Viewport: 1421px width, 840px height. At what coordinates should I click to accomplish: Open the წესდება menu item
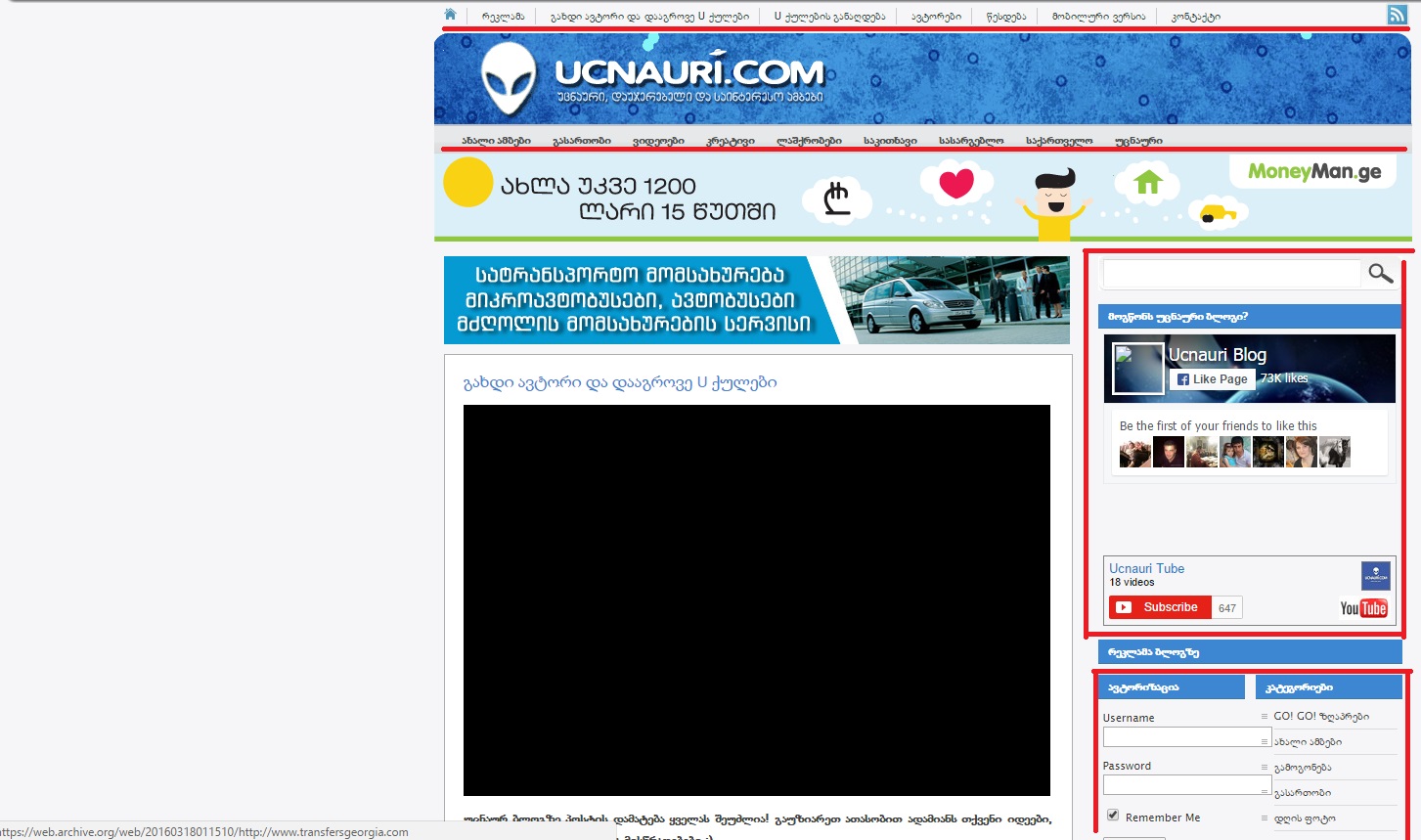click(x=1006, y=17)
